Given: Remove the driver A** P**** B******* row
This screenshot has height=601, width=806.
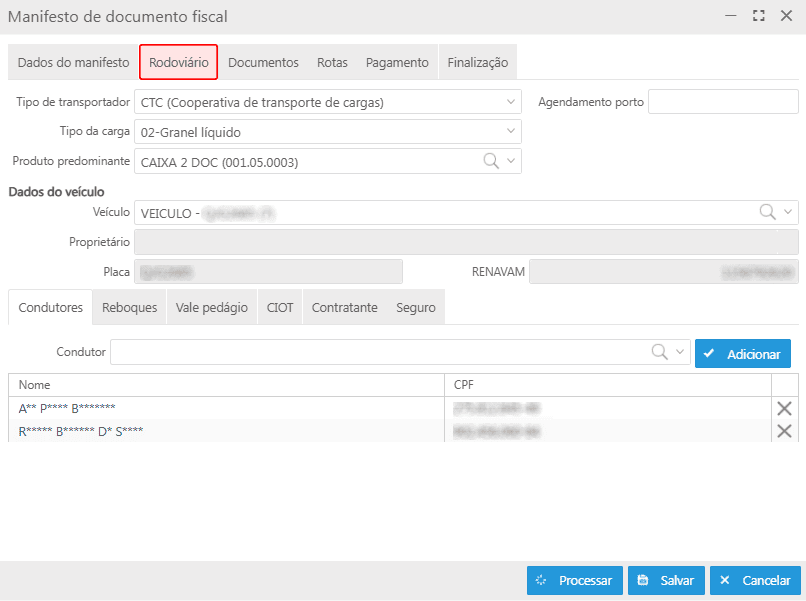Looking at the screenshot, I should [784, 408].
